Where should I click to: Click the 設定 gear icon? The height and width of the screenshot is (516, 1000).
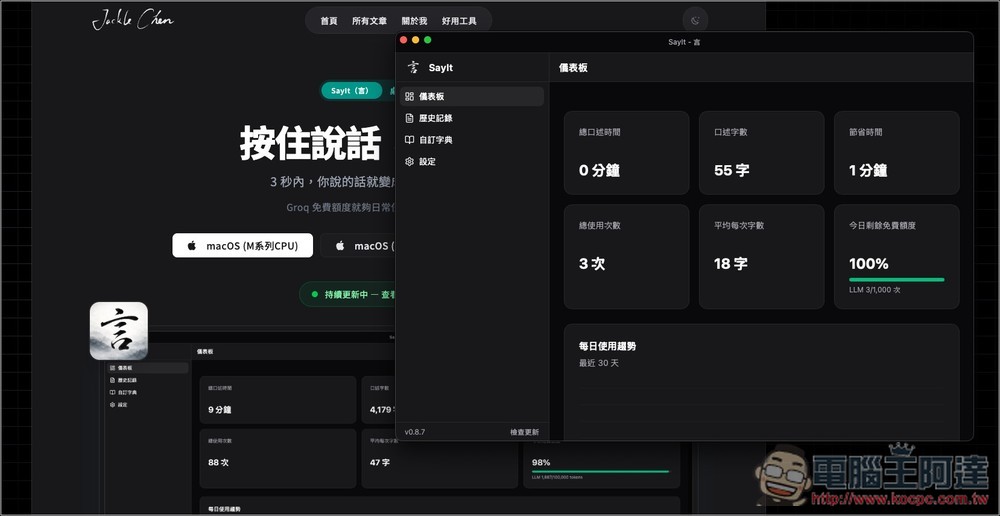pos(409,161)
